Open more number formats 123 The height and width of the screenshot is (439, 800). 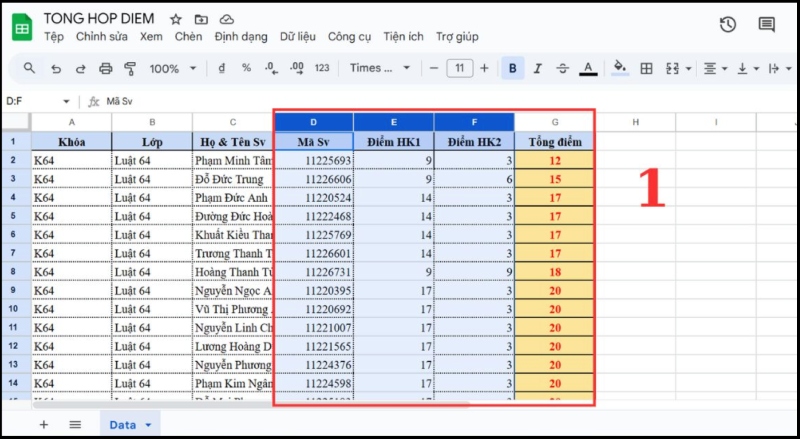coord(322,68)
